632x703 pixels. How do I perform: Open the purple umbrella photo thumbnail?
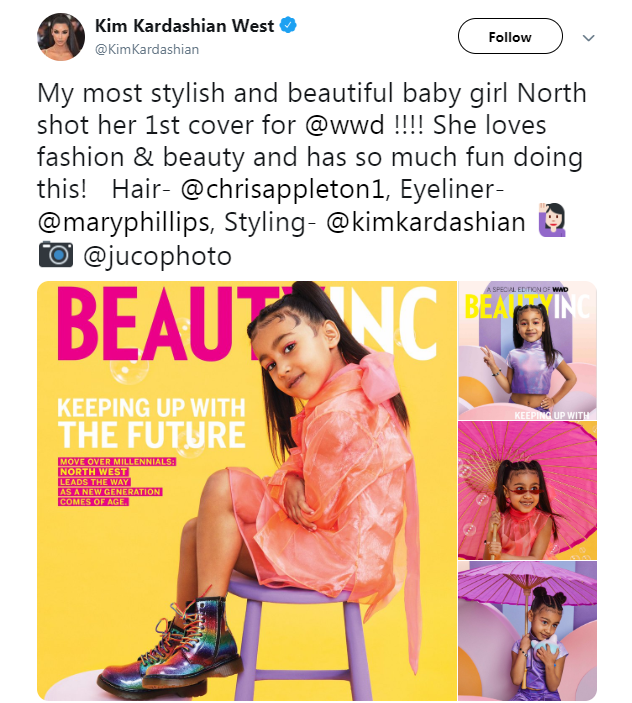coord(528,631)
